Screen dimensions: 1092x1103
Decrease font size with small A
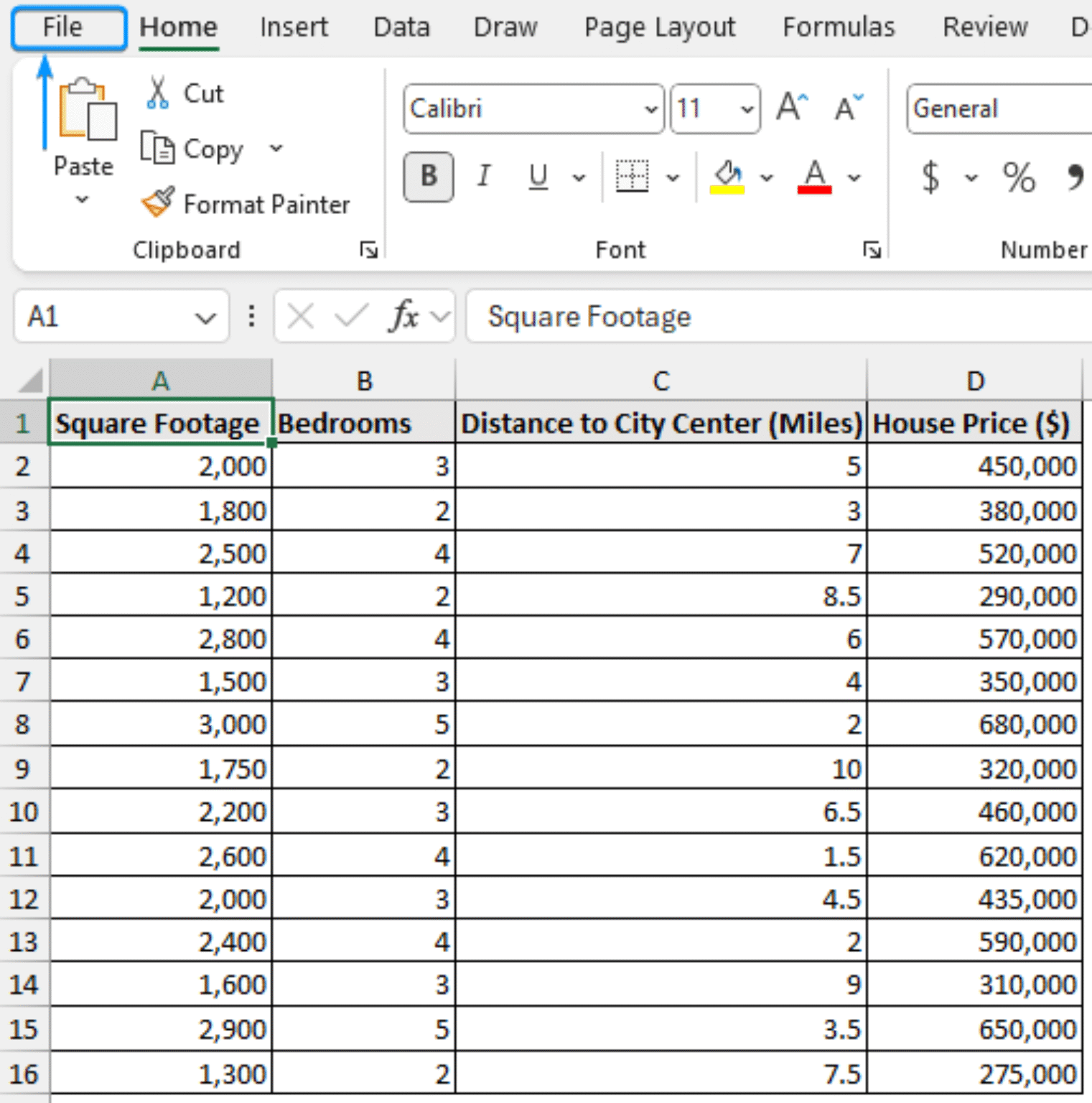(848, 108)
